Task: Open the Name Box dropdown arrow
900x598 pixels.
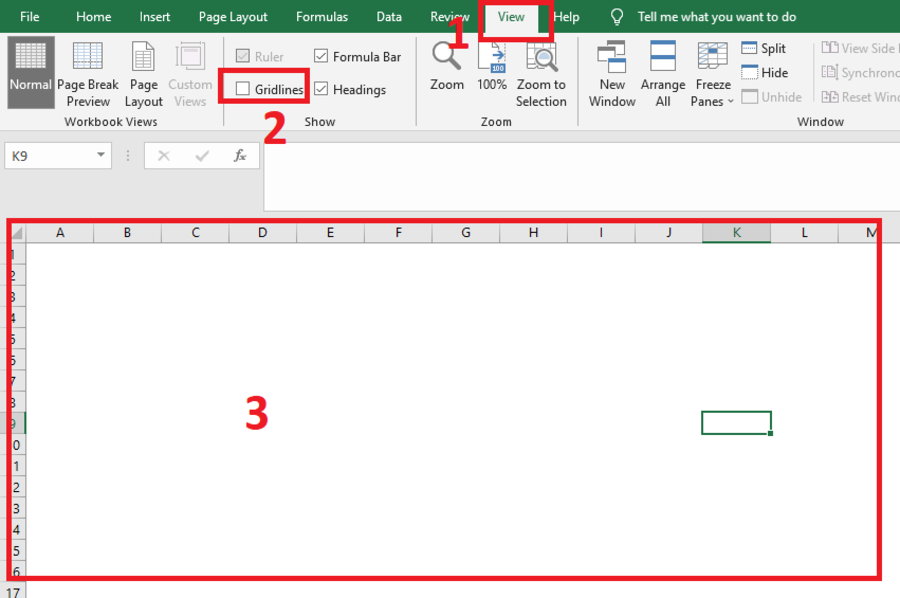Action: tap(100, 155)
